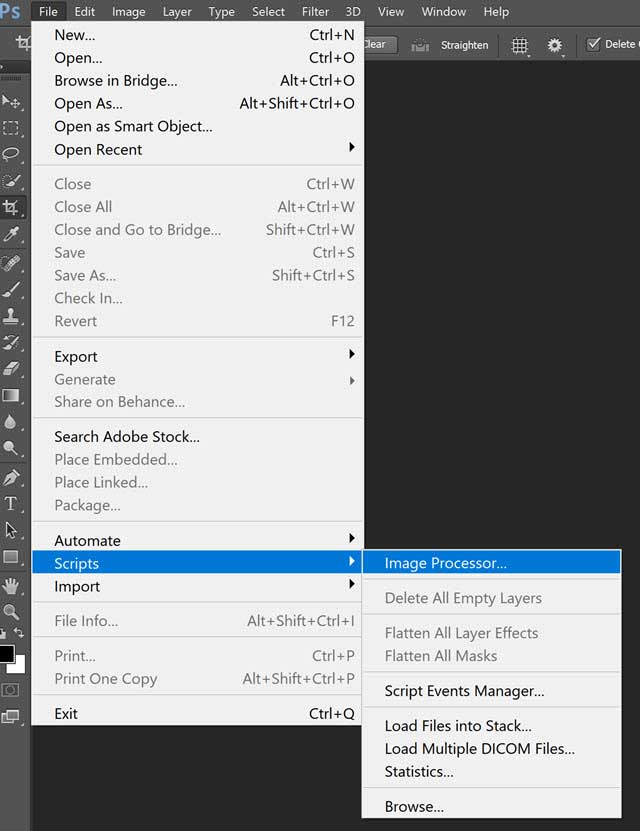Grab the Zoom tool
The image size is (640, 831).
coord(12,609)
